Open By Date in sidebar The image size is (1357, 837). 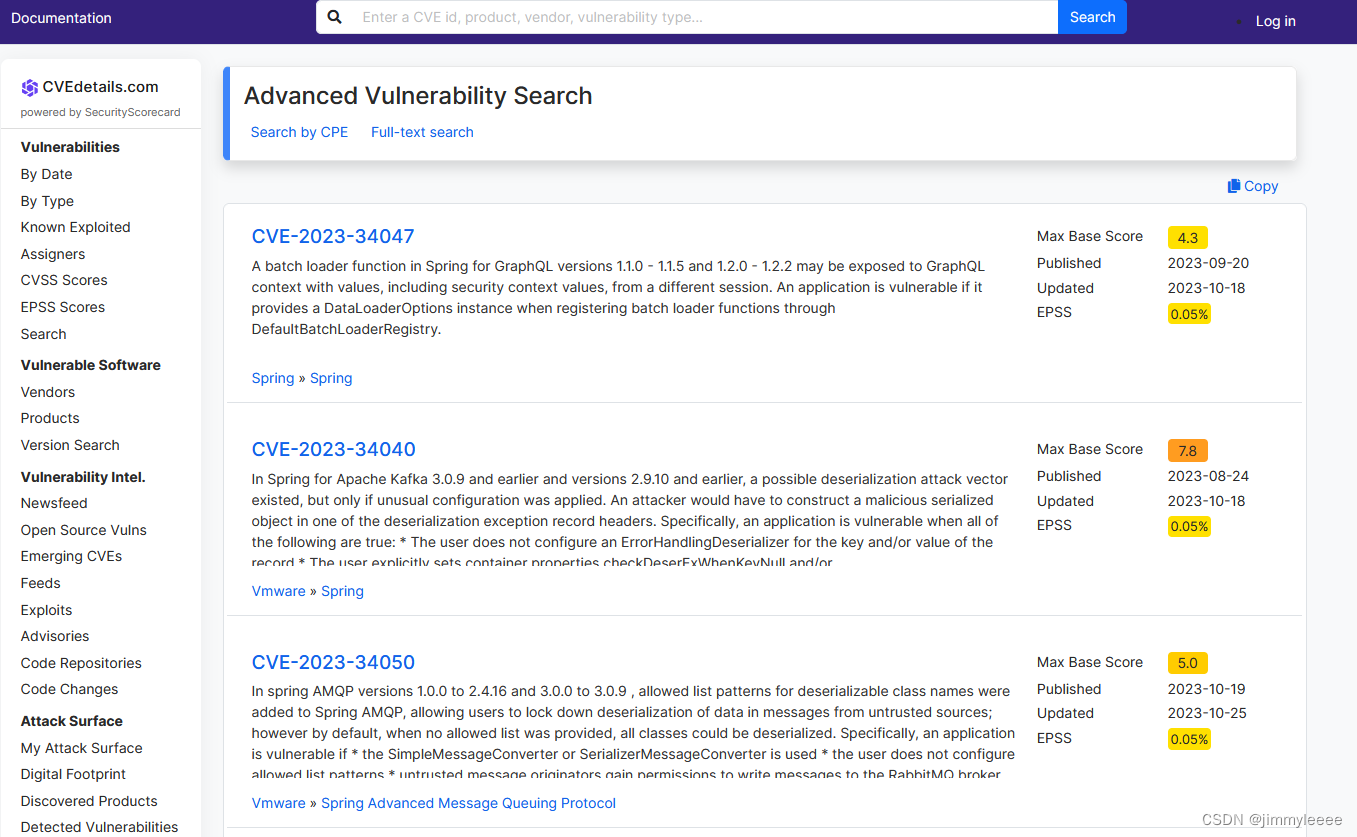(x=47, y=174)
